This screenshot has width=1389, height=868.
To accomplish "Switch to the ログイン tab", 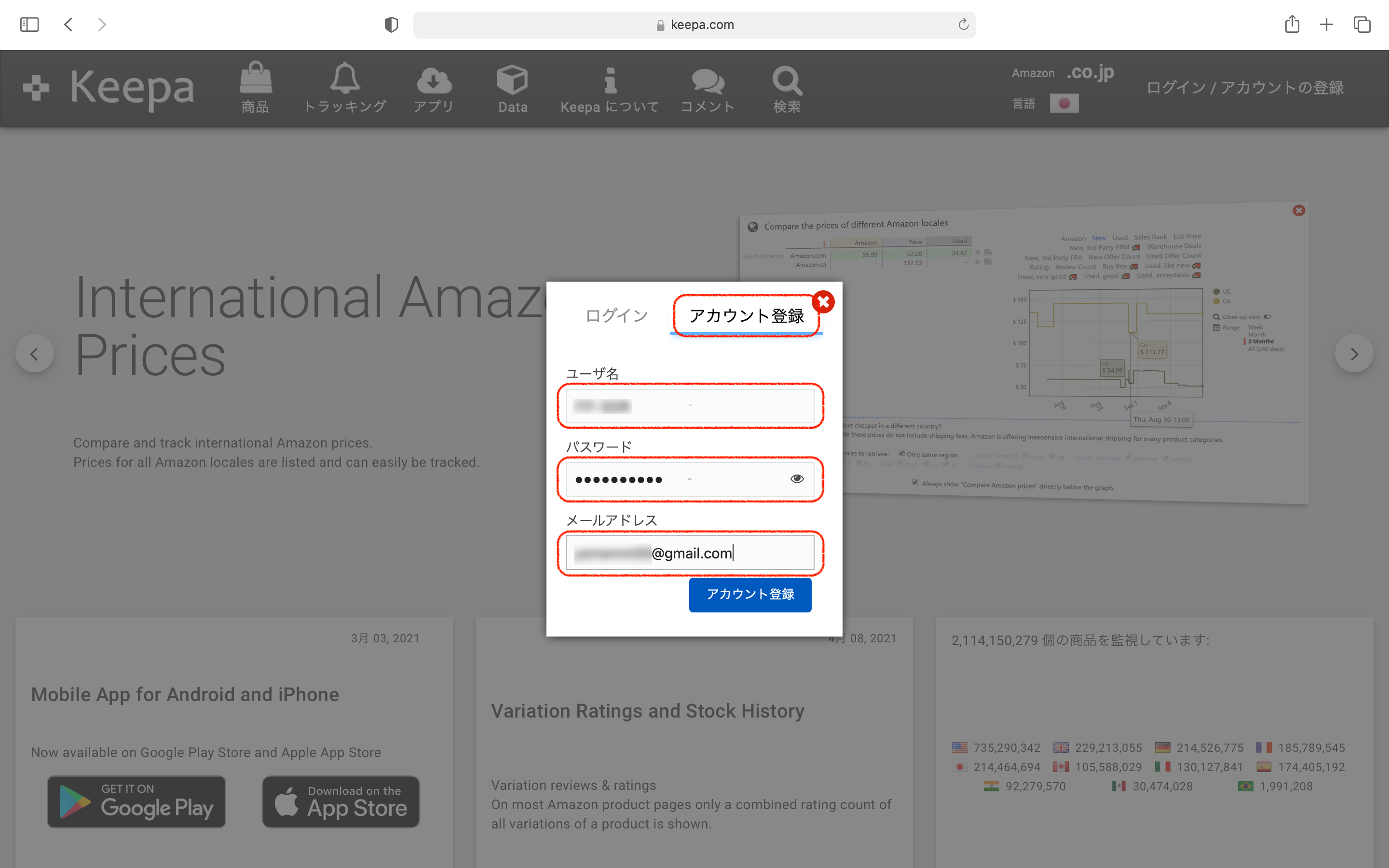I will 616,315.
